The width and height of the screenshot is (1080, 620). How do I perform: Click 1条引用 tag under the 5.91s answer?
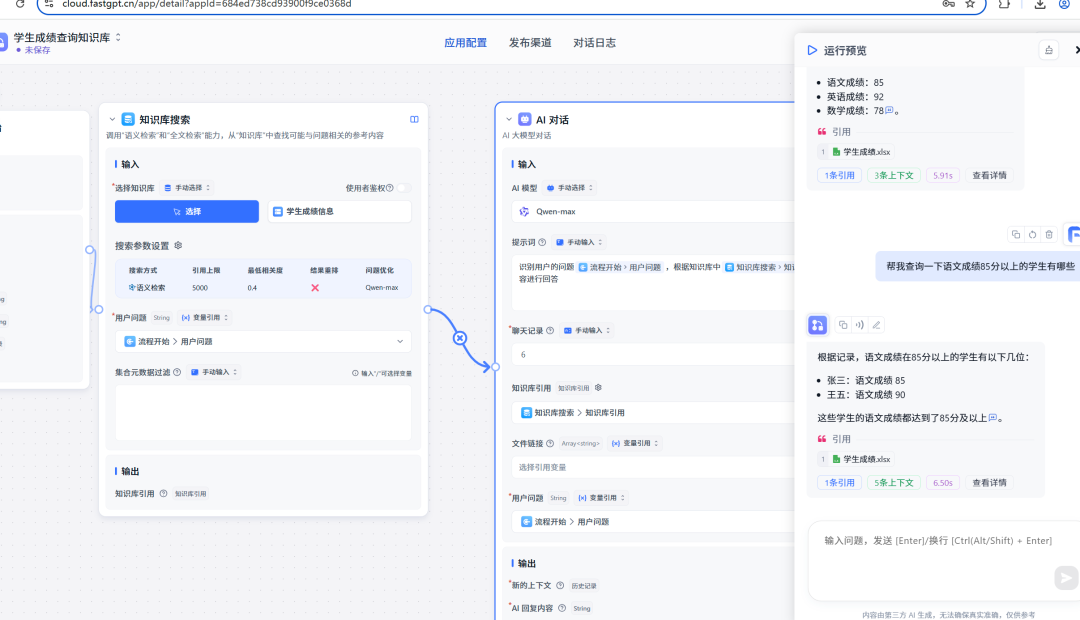point(839,176)
